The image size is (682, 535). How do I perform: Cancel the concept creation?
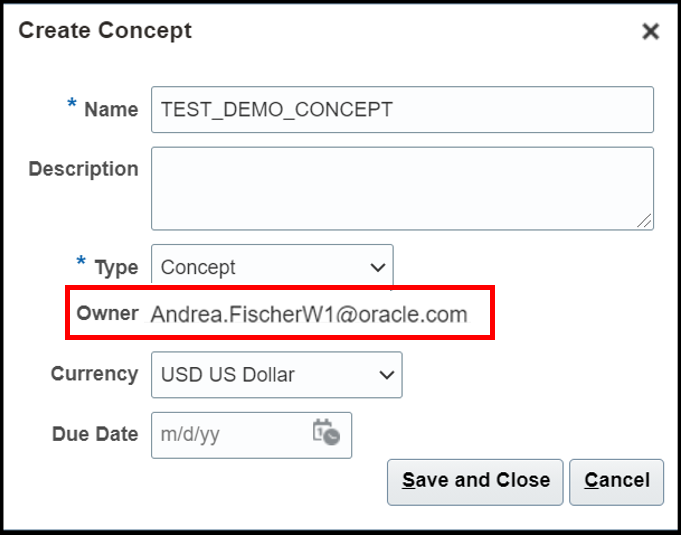pyautogui.click(x=616, y=482)
